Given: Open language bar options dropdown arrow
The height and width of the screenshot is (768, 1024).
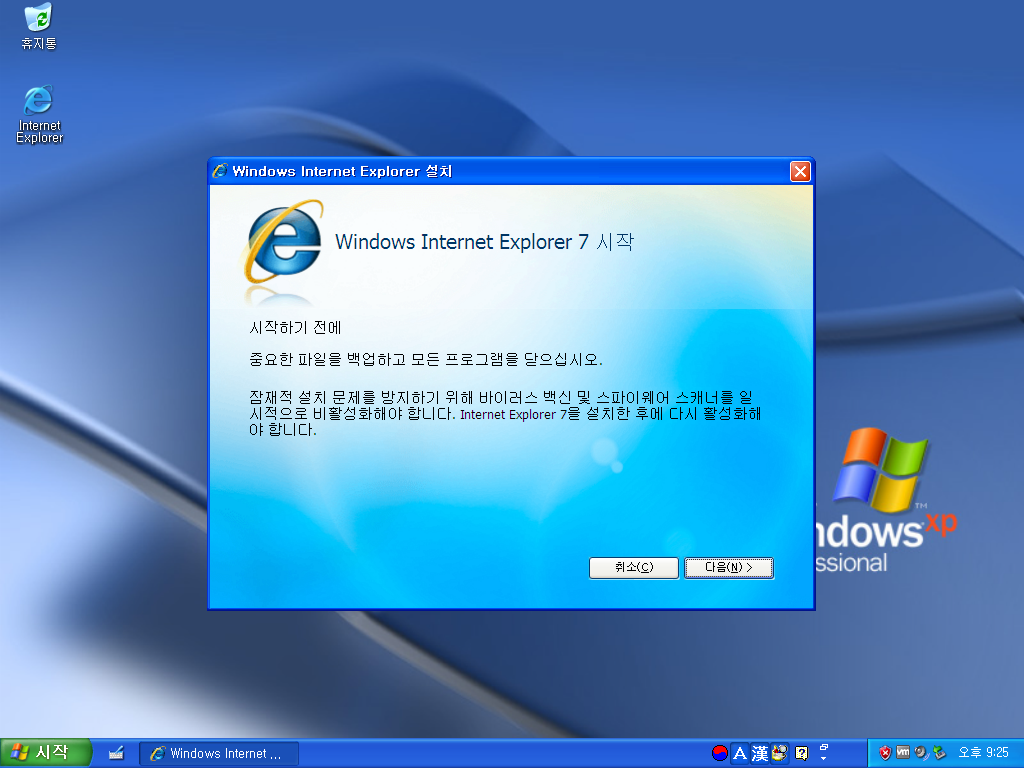Looking at the screenshot, I should 824,759.
